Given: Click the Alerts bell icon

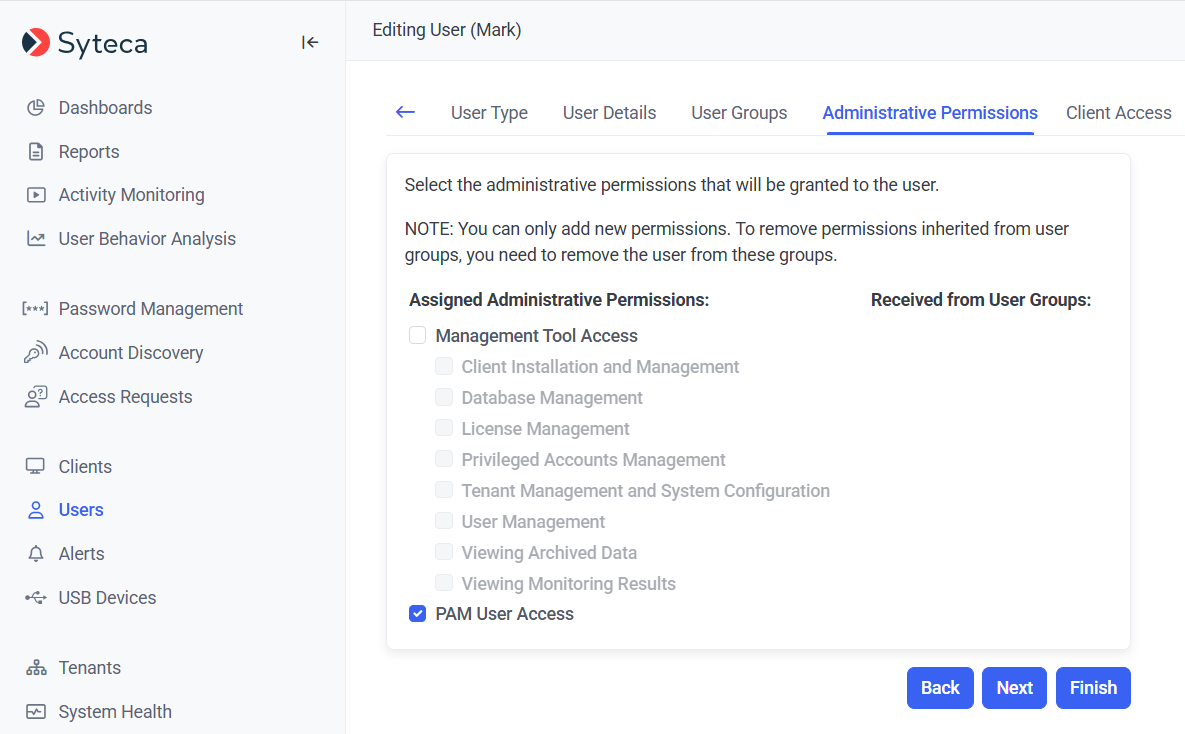Looking at the screenshot, I should (x=36, y=554).
